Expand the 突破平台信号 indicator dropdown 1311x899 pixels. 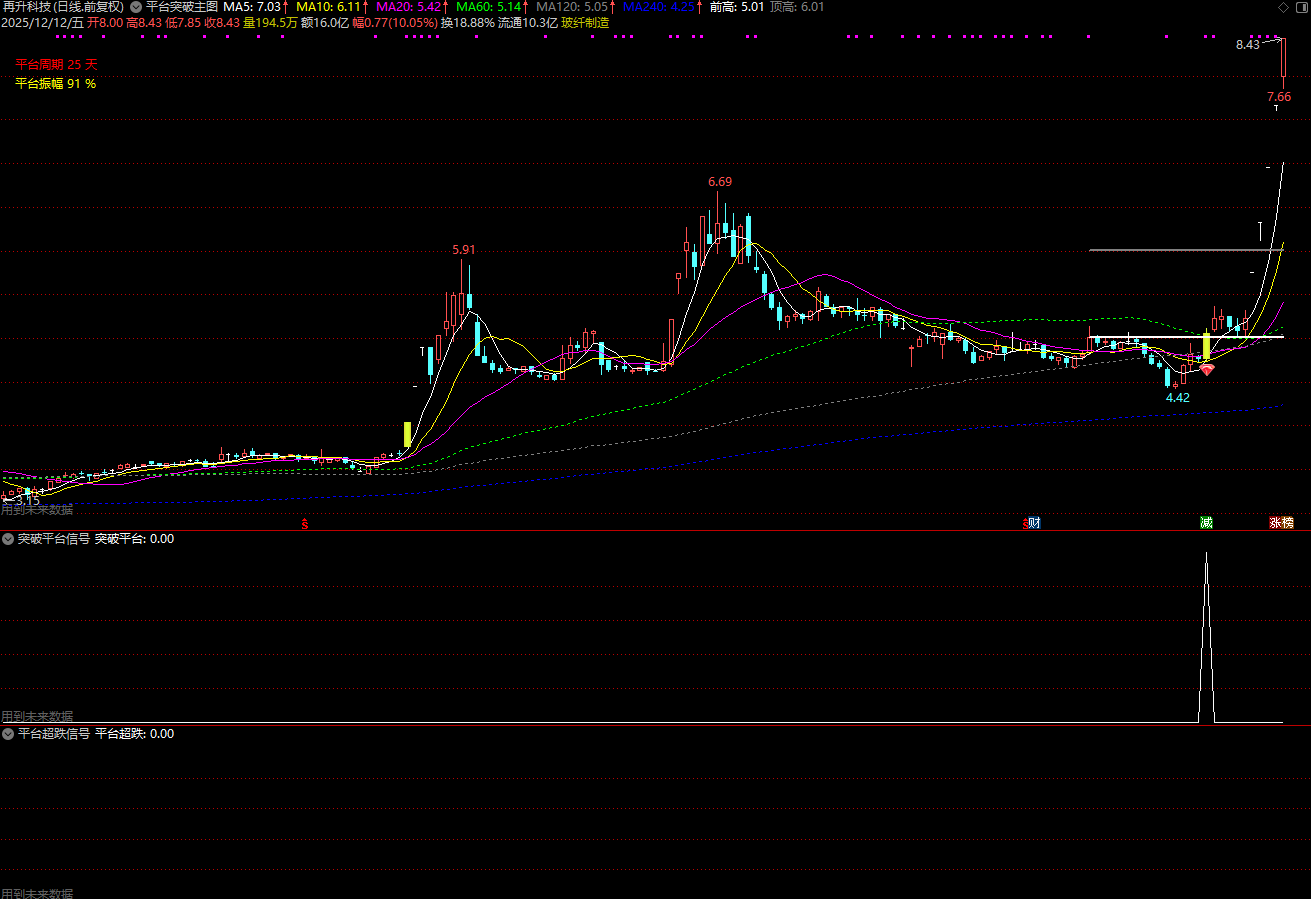pyautogui.click(x=8, y=539)
